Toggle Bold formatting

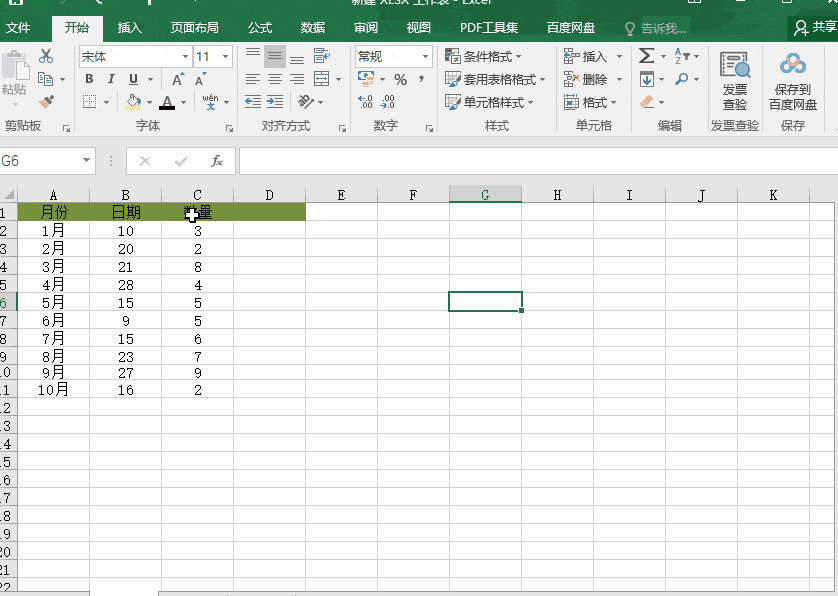pos(89,79)
